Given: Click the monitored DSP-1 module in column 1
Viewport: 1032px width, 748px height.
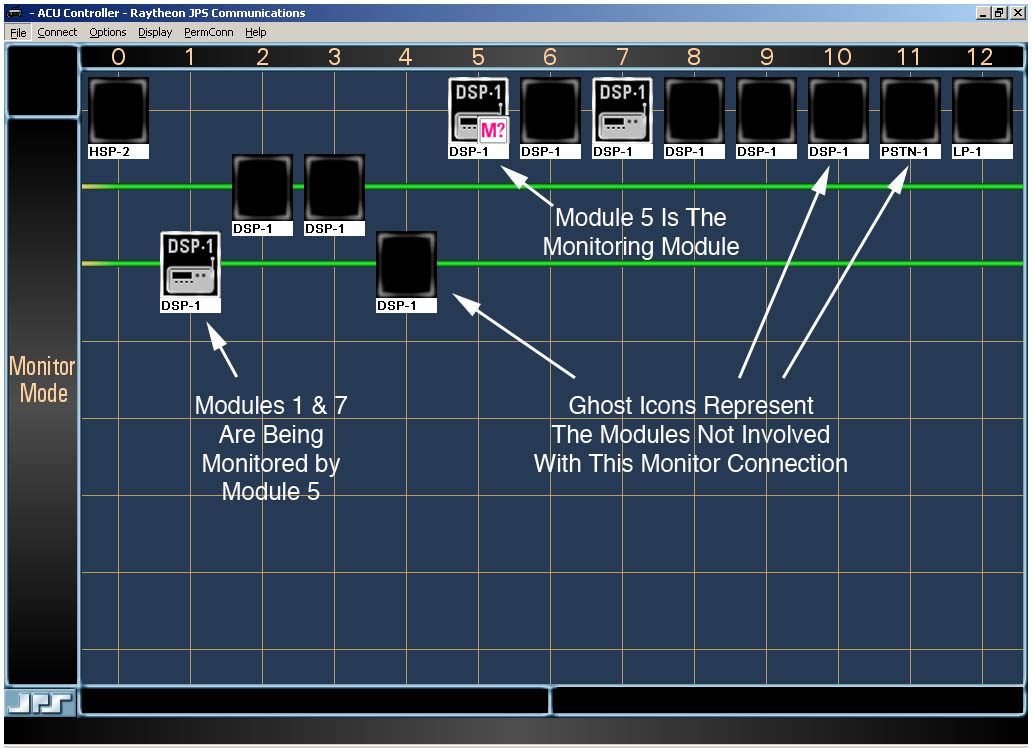Looking at the screenshot, I should click(x=190, y=265).
